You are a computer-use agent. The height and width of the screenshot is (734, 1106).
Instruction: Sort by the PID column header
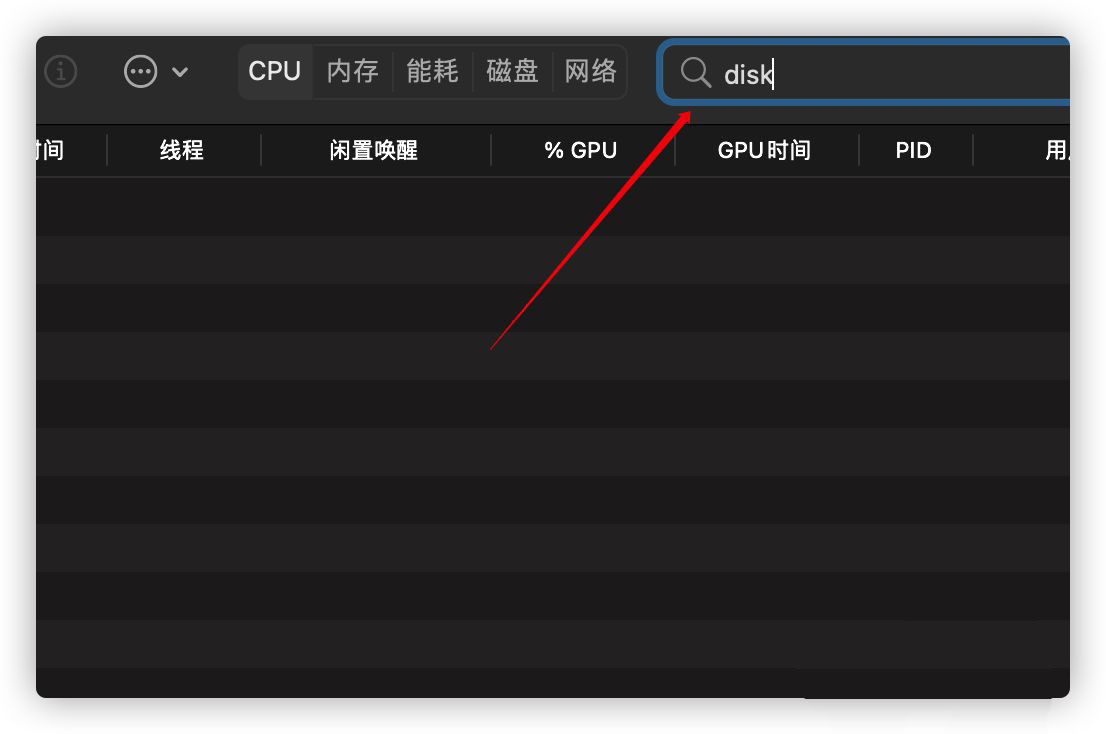(x=913, y=150)
